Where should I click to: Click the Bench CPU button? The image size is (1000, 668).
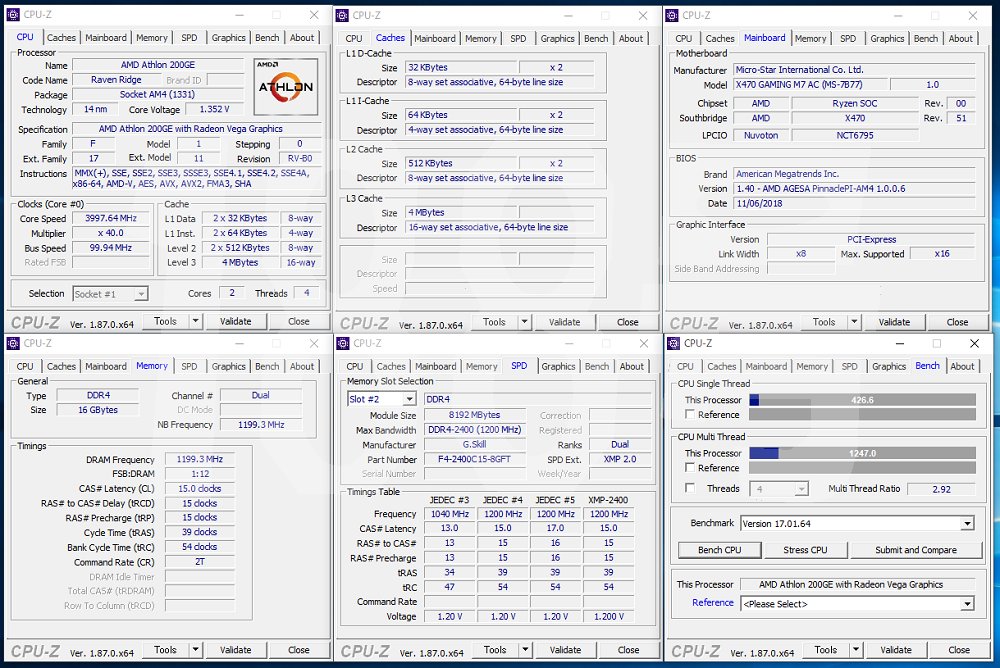(x=719, y=550)
